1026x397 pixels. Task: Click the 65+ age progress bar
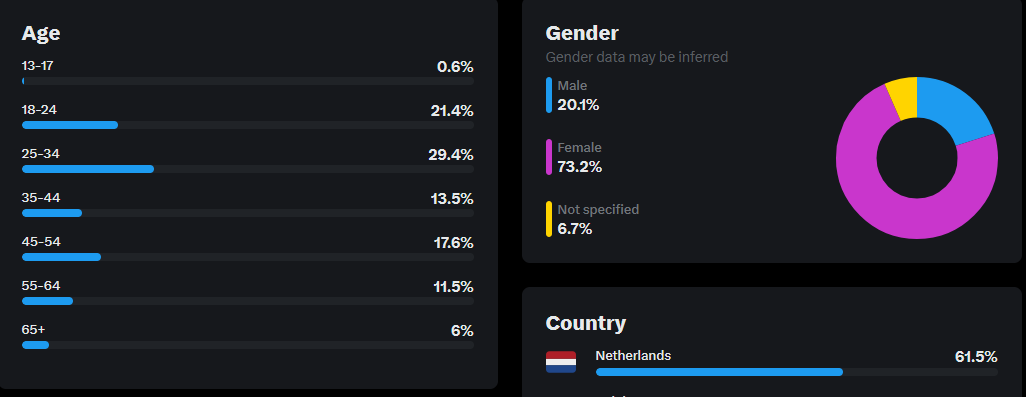pos(248,345)
